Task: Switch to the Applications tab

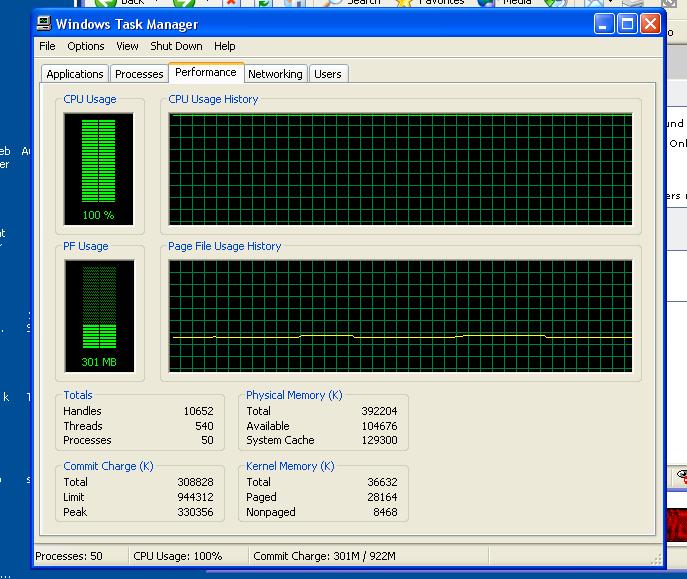Action: (x=75, y=74)
